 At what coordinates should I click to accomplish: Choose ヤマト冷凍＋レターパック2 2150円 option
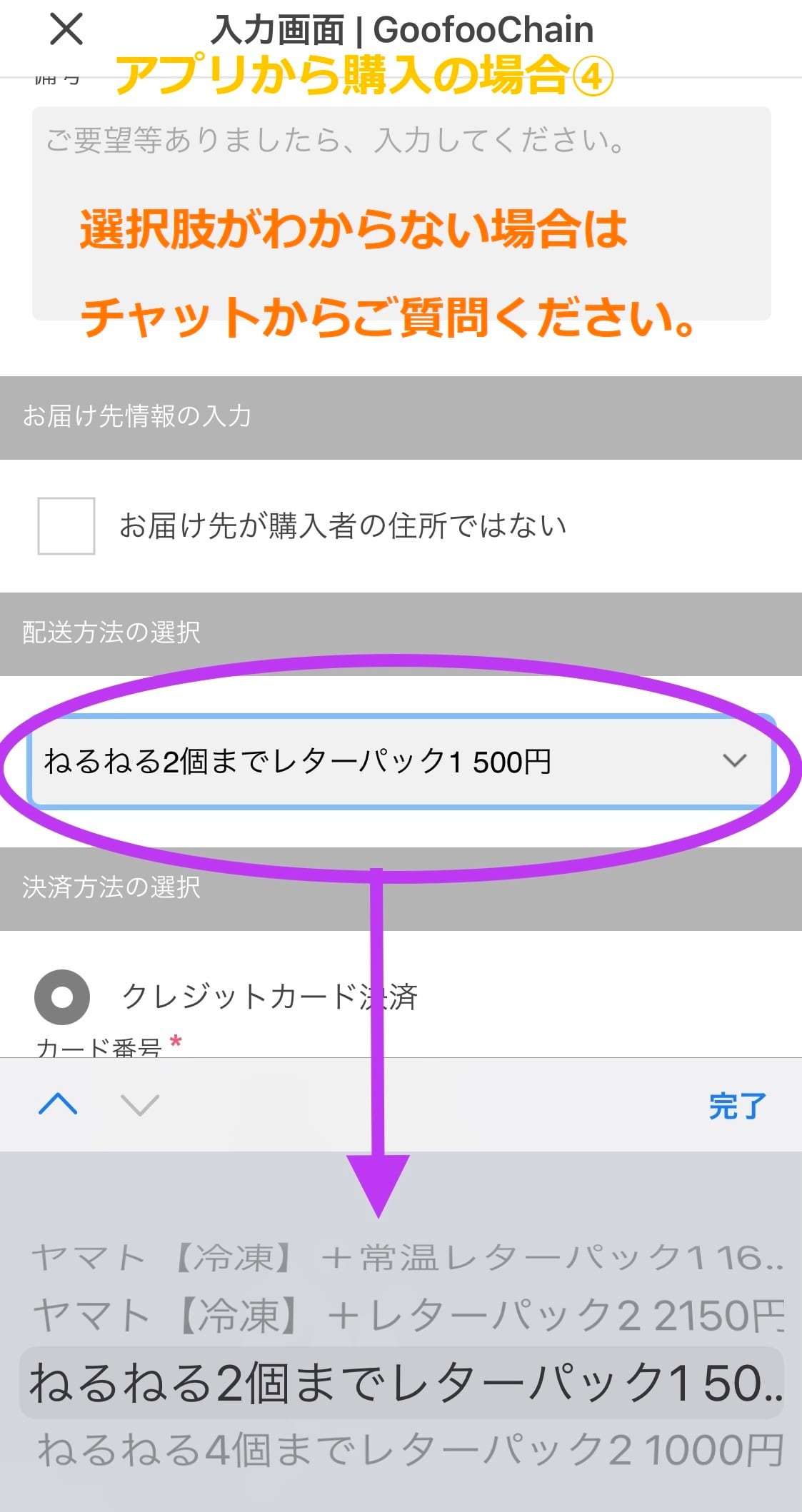pyautogui.click(x=407, y=1316)
